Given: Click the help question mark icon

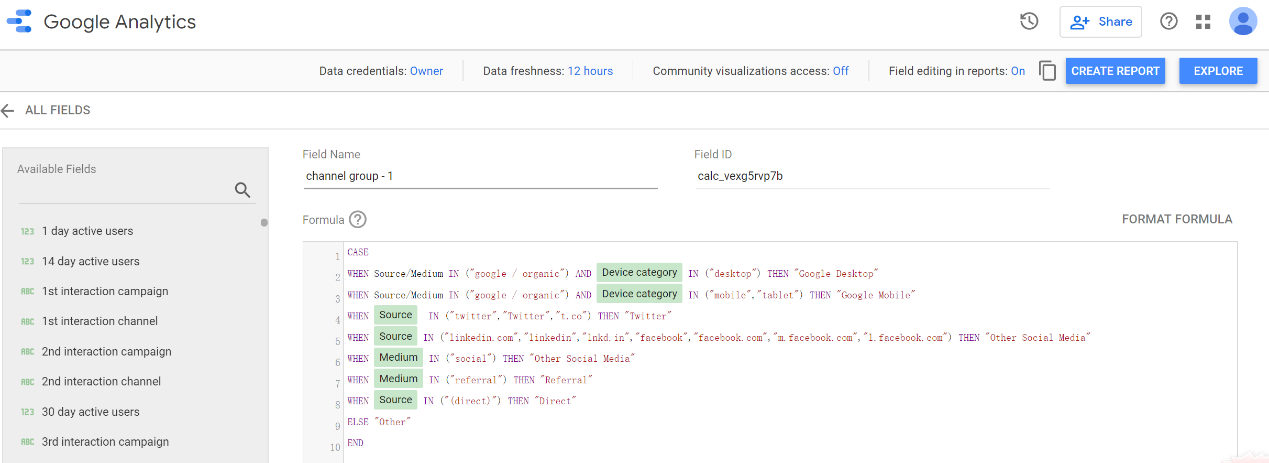Looking at the screenshot, I should point(1168,22).
